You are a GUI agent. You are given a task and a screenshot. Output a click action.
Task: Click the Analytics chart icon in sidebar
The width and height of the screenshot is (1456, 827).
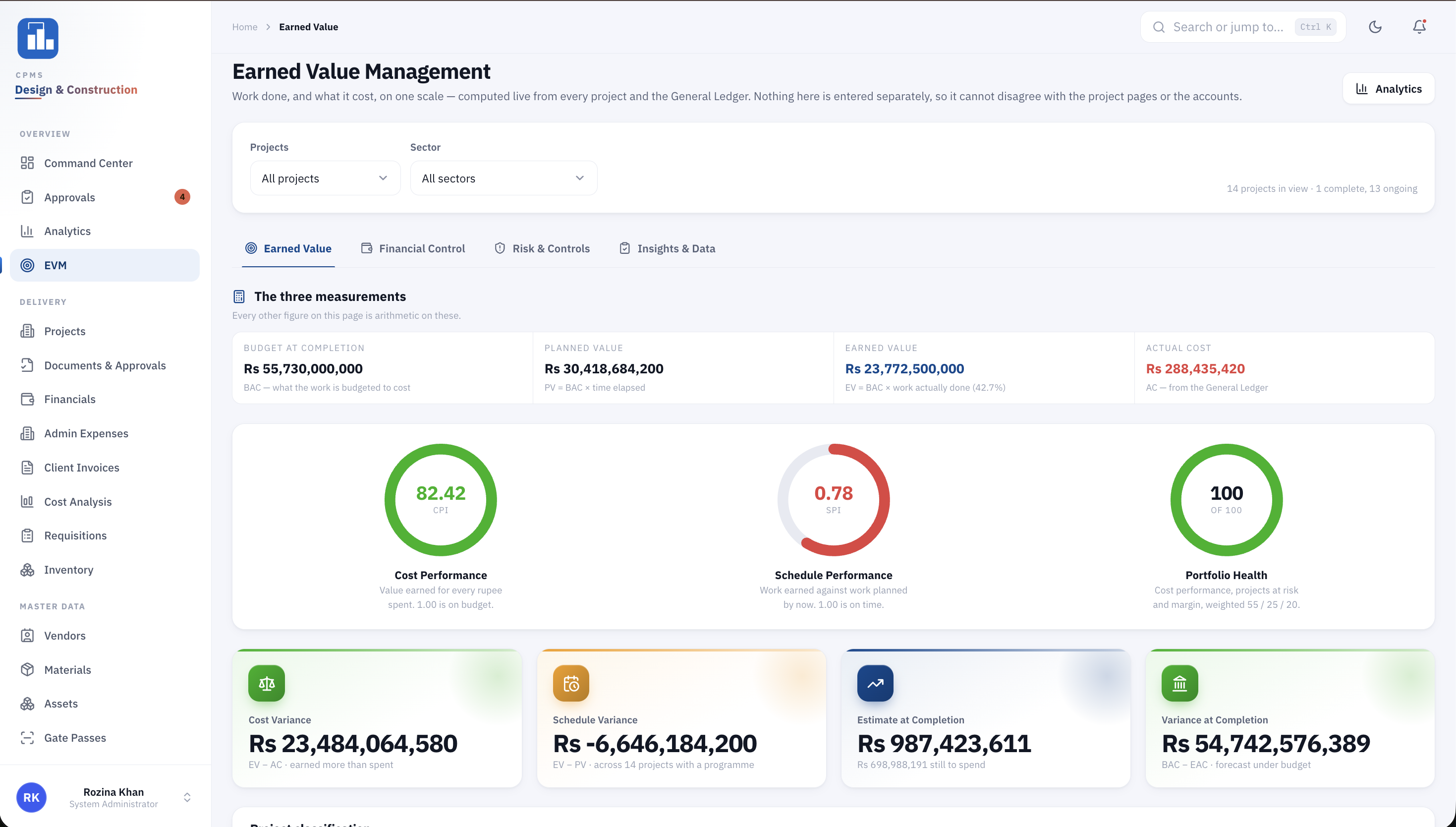click(27, 231)
